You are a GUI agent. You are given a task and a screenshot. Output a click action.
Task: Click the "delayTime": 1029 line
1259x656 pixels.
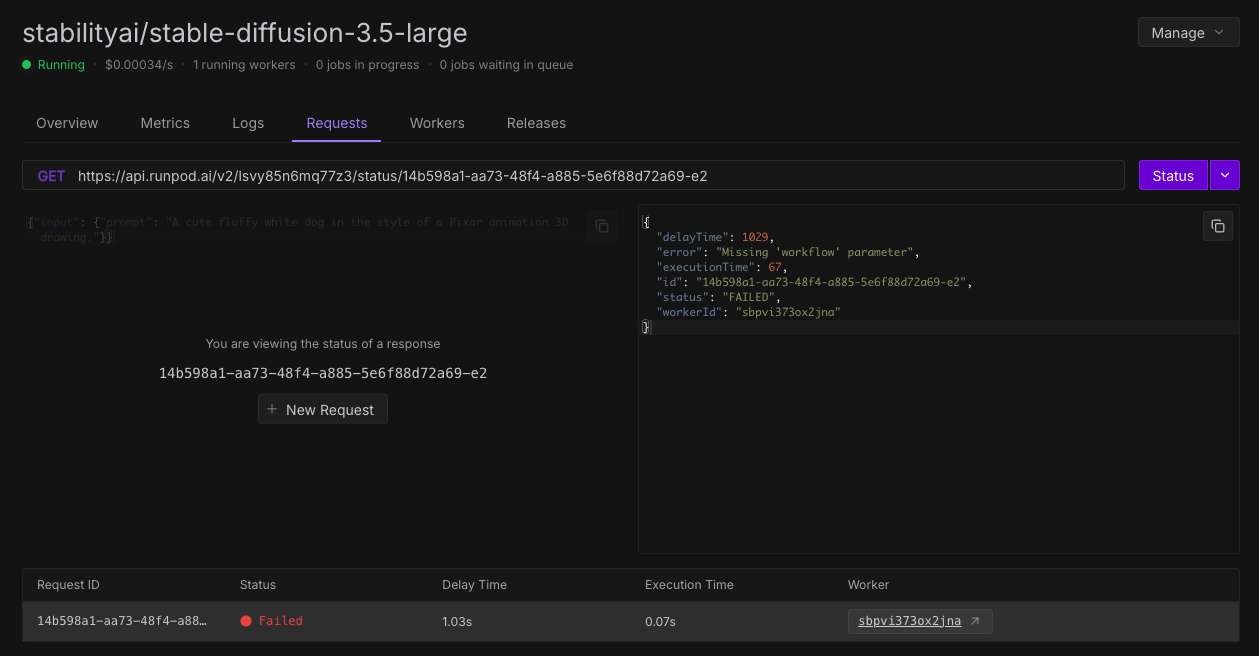(715, 237)
